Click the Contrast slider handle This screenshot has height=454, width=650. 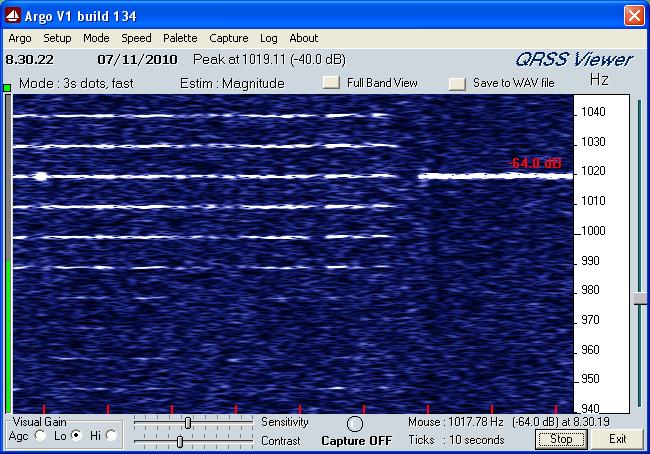point(179,441)
